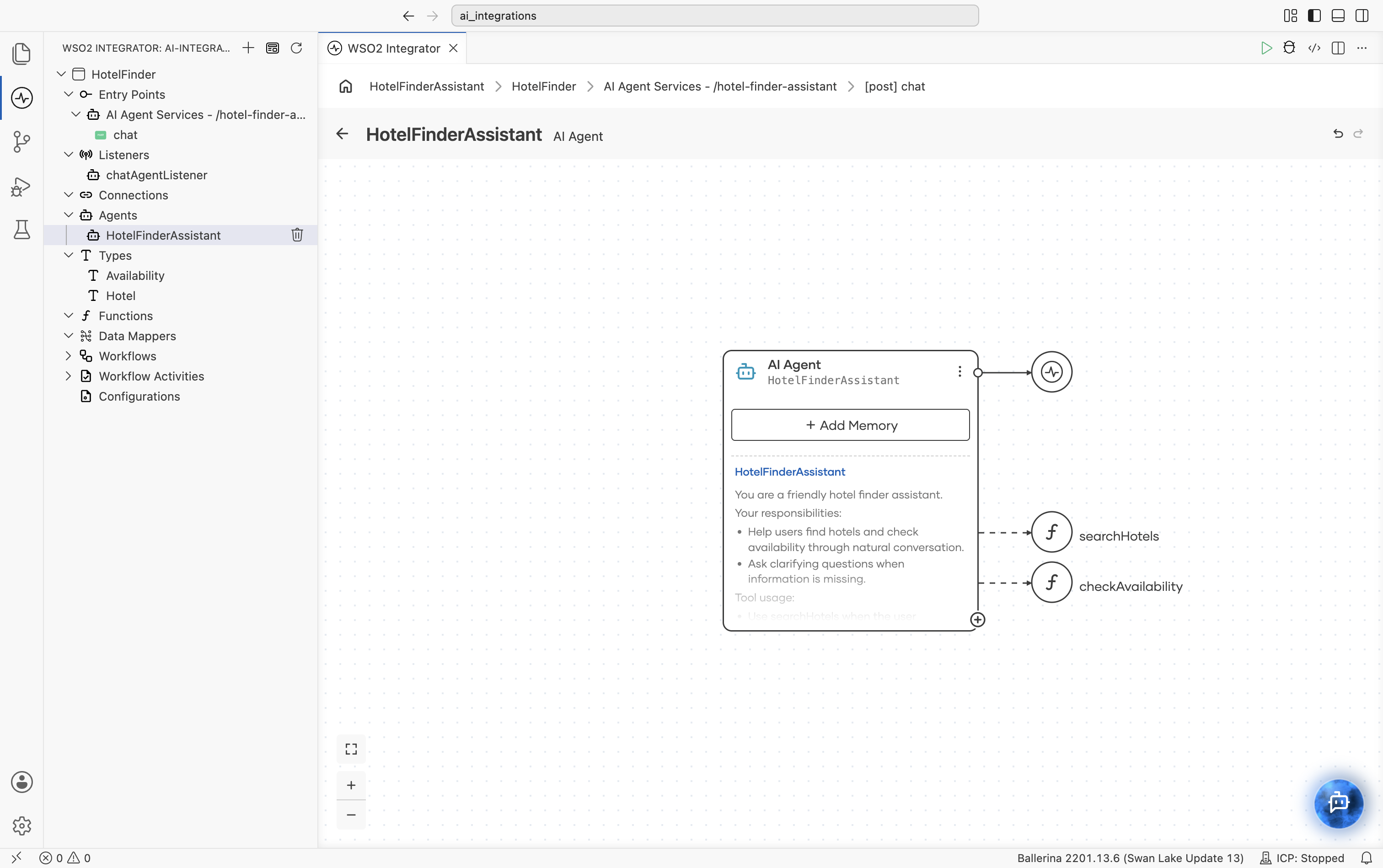Open Run and Debug activity bar icon

tap(21, 187)
